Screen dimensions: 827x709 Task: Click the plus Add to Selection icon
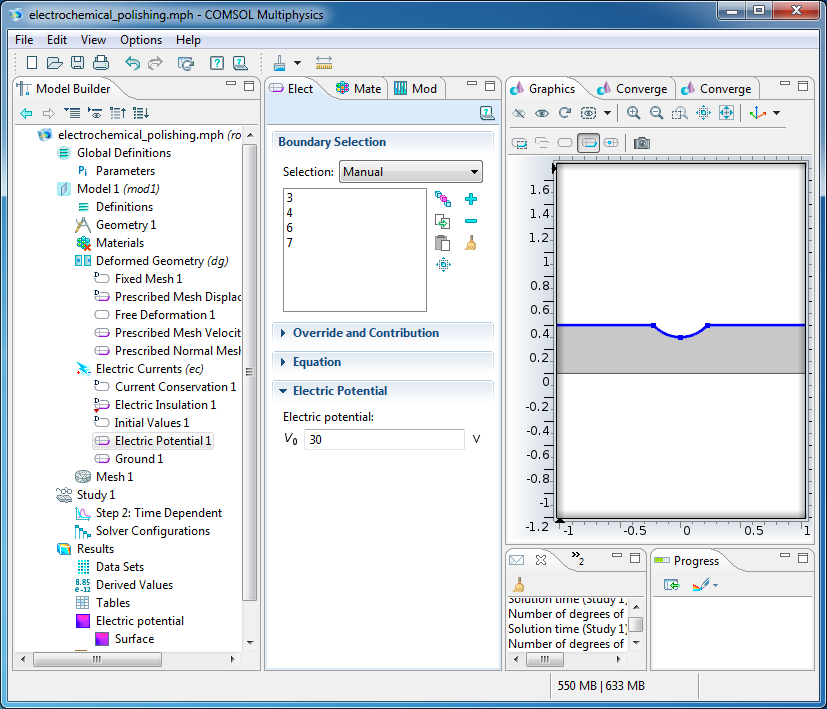click(471, 199)
